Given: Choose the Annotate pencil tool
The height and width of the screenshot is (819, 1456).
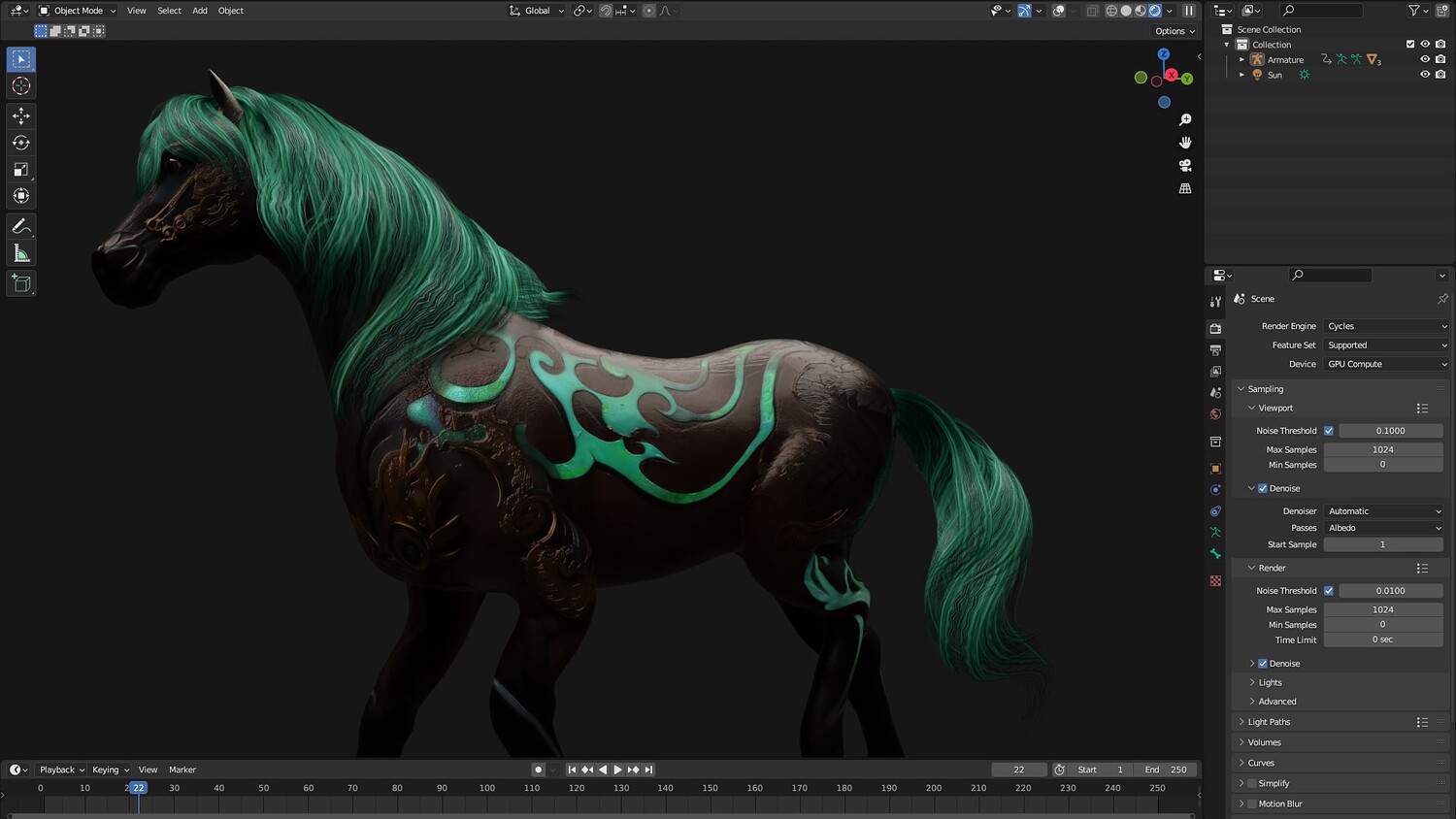Looking at the screenshot, I should coord(21,226).
